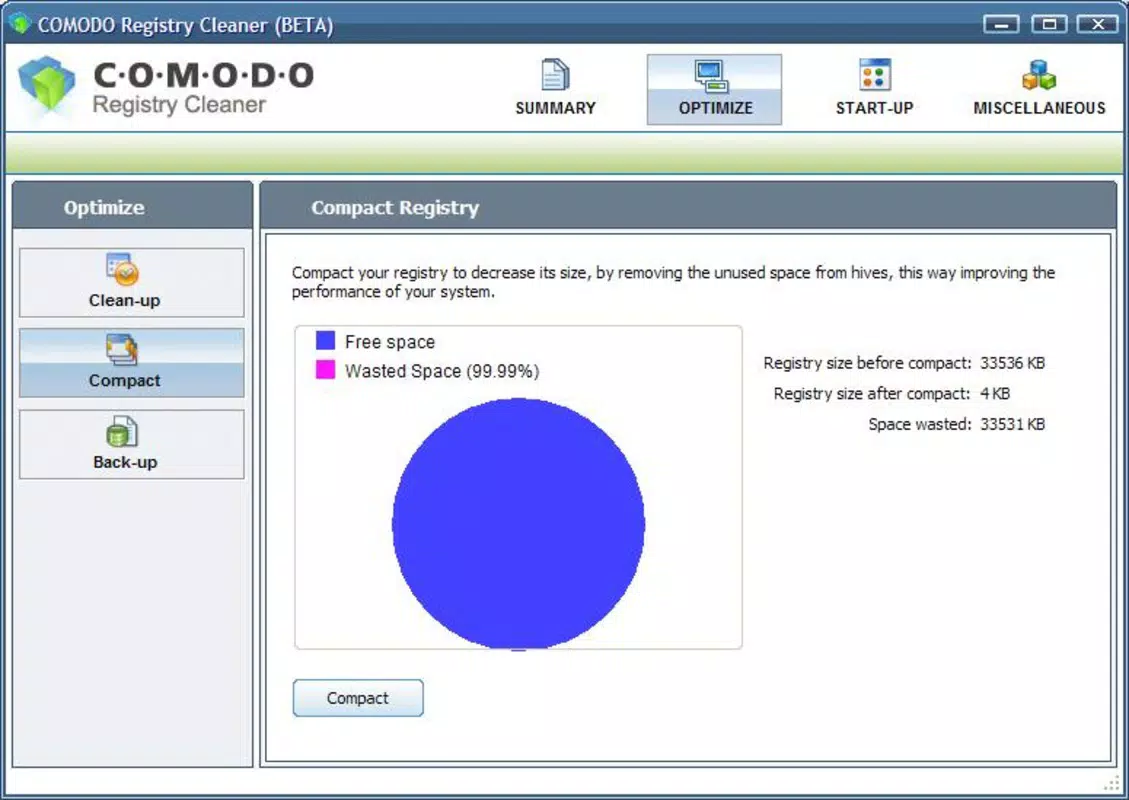
Task: Open the Back-up section
Action: (132, 444)
